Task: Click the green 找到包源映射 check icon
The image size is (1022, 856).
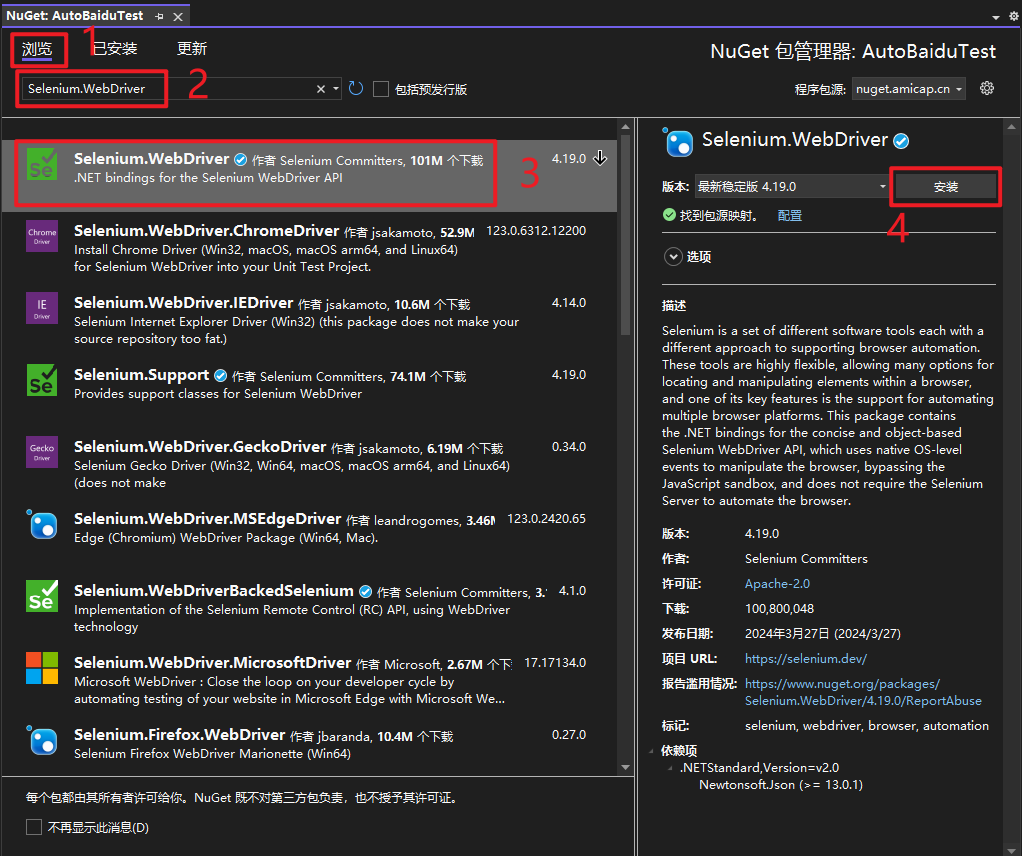Action: [x=669, y=215]
